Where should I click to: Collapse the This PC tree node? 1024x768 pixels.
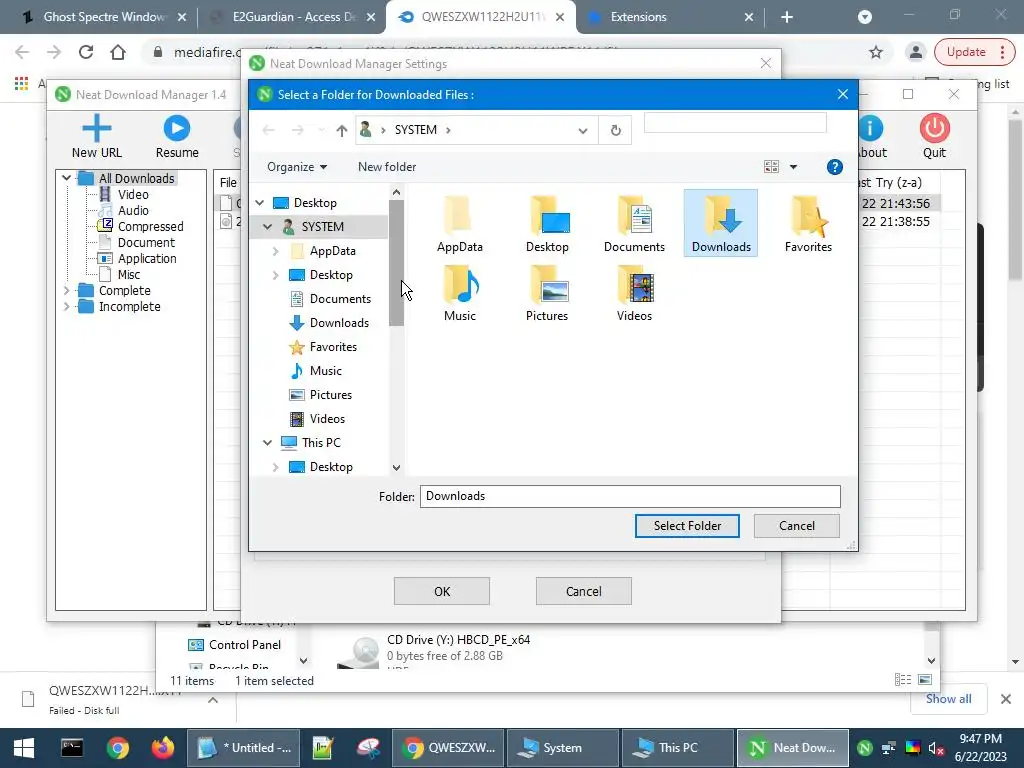268,443
